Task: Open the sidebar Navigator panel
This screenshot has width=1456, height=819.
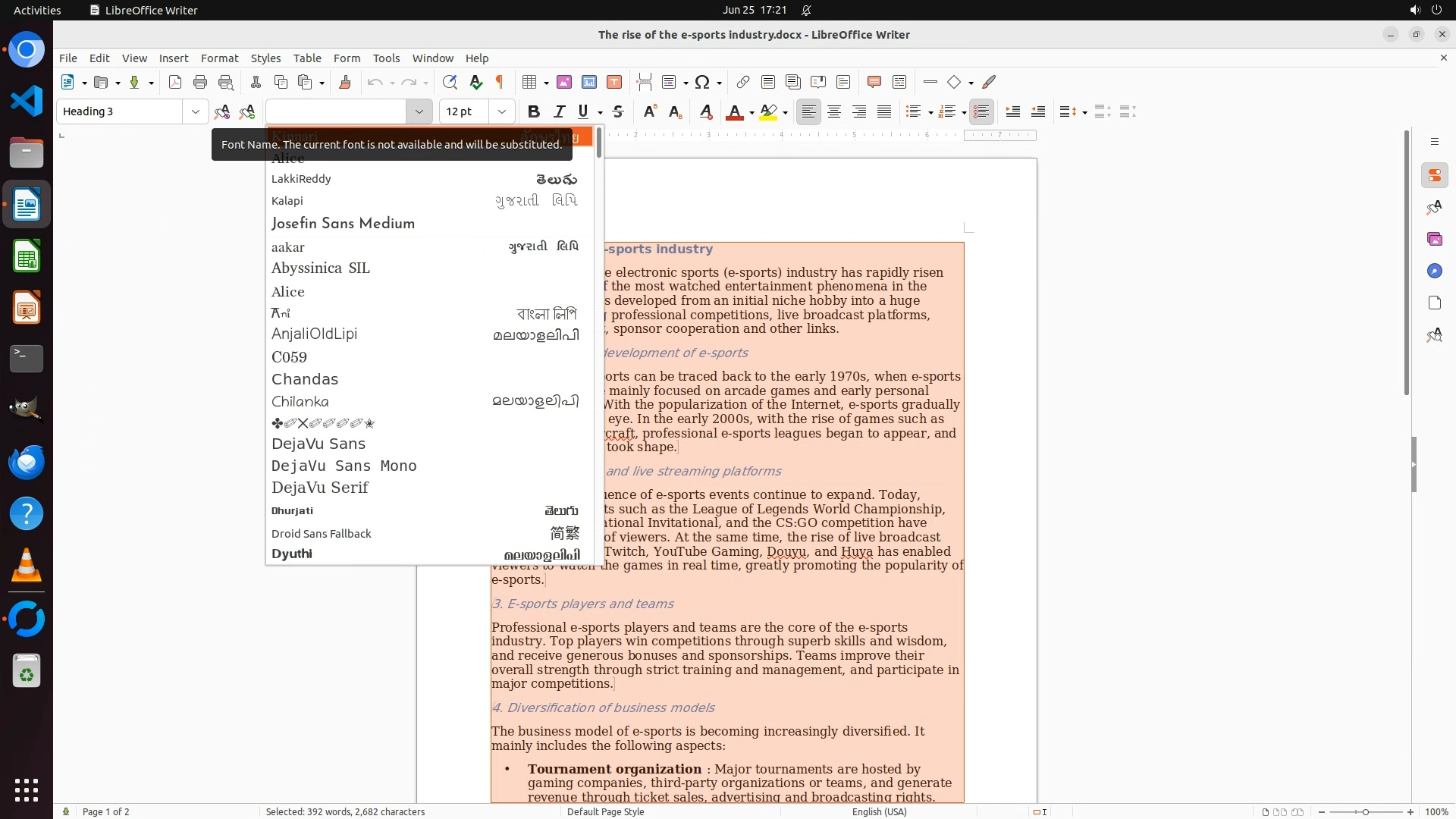Action: [x=1434, y=271]
